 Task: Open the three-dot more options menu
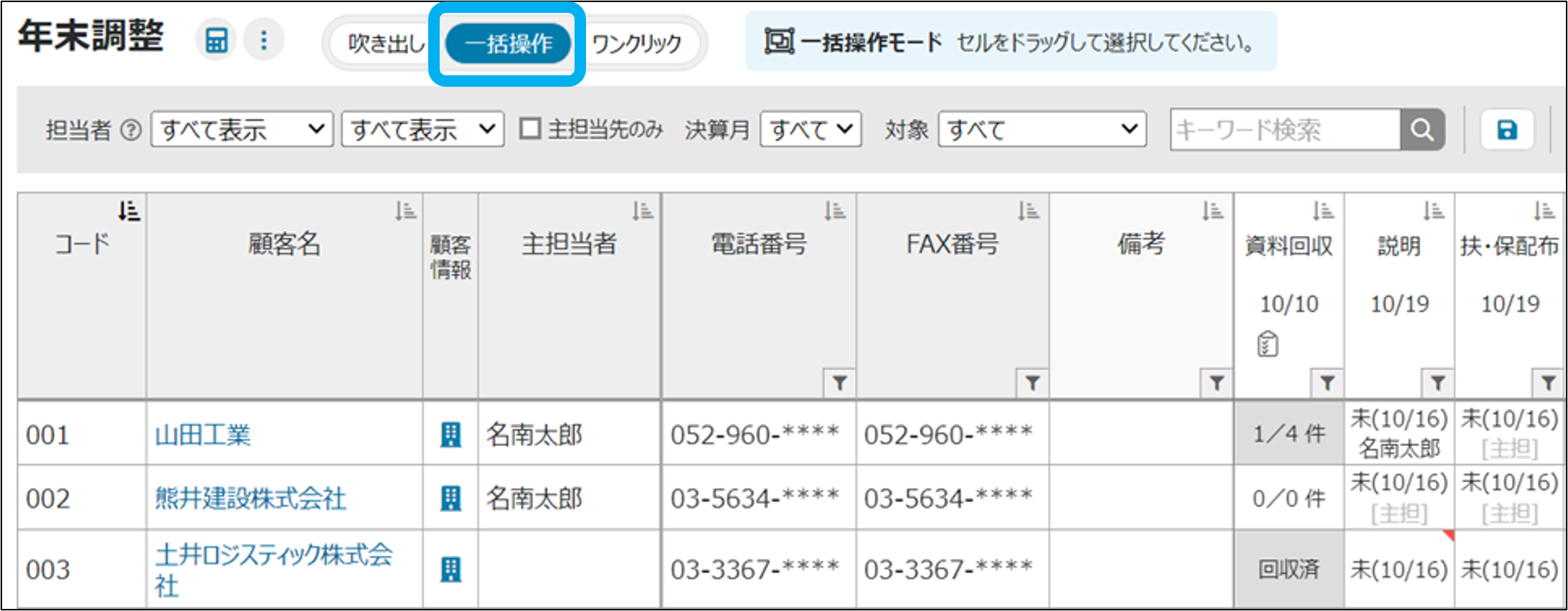tap(264, 41)
